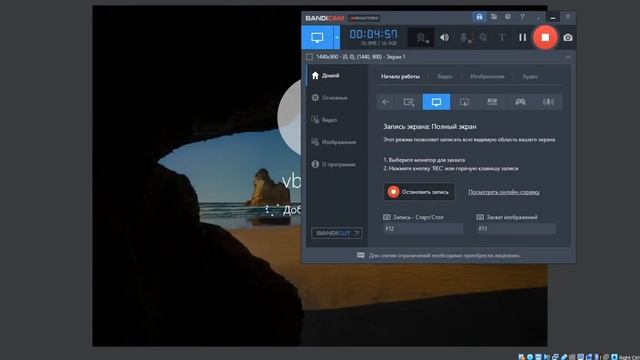The image size is (640, 360).
Task: Select the audio-only recording mode icon
Action: pos(548,102)
